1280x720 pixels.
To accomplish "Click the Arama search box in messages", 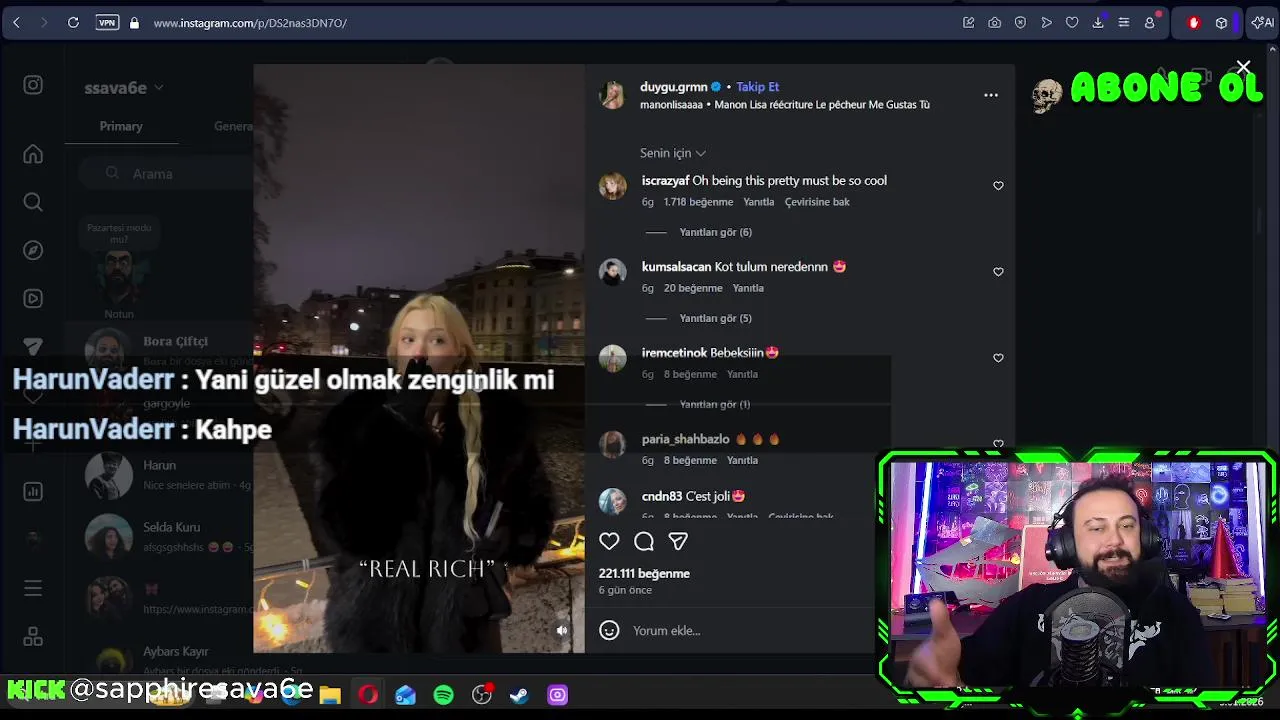I will click(x=165, y=174).
